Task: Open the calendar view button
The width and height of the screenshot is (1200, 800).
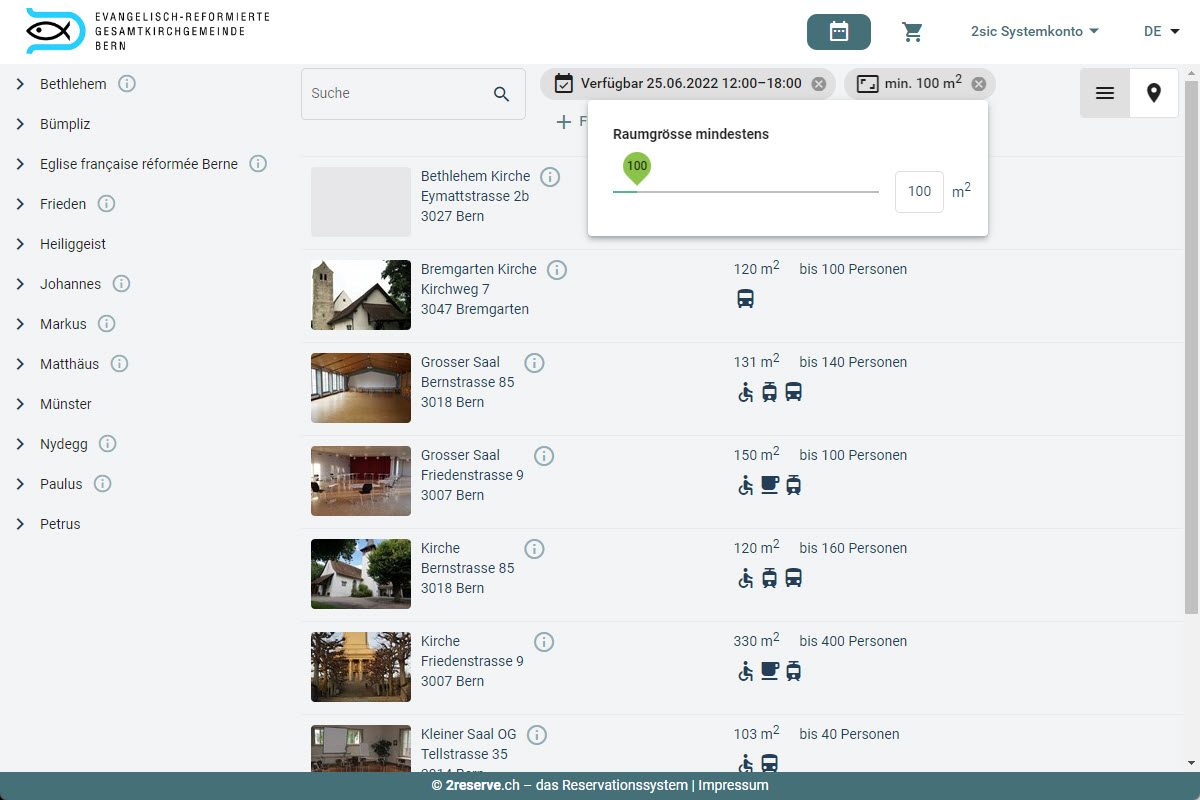Action: point(838,32)
